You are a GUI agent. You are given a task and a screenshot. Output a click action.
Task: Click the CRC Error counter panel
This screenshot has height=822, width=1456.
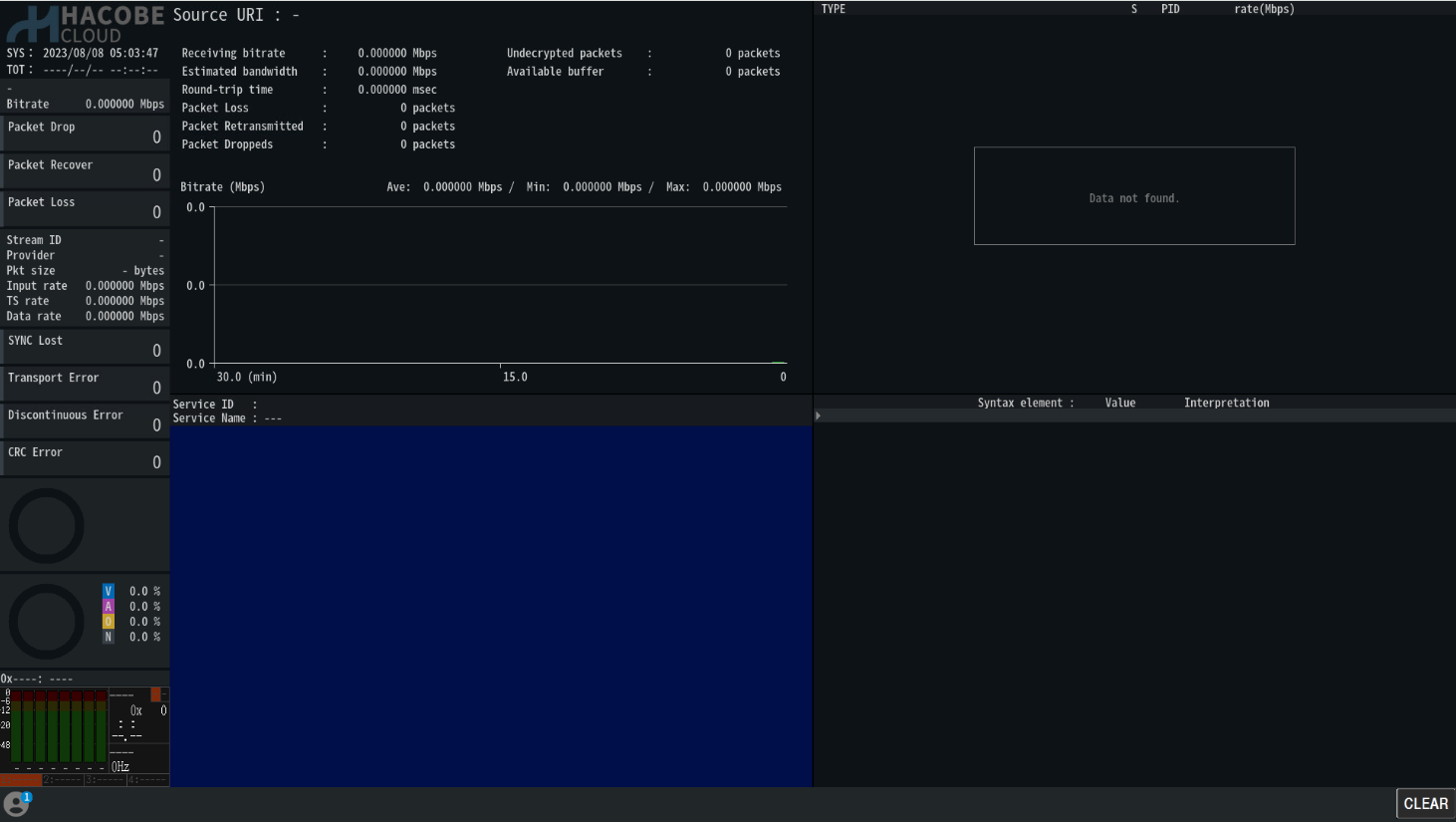[85, 457]
